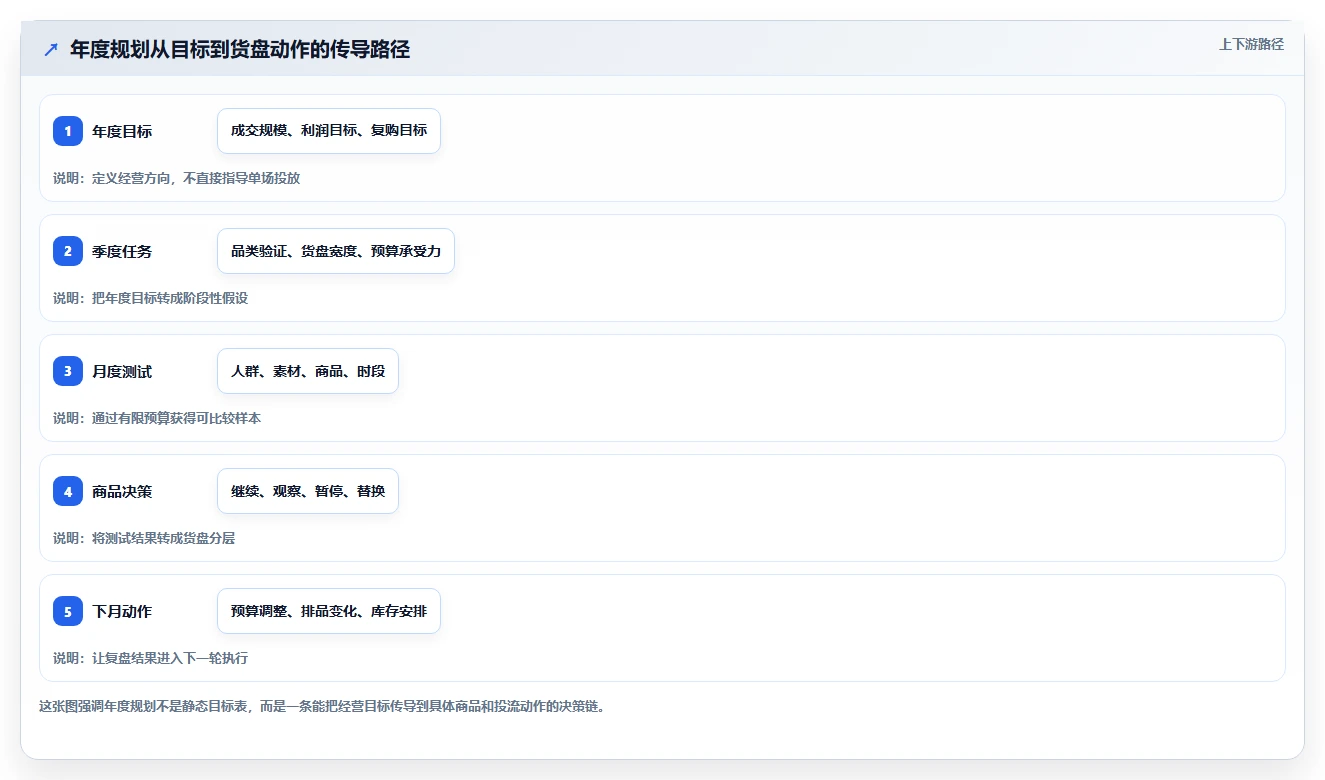1325x780 pixels.
Task: Click the 月度测试 step title
Action: 122,371
